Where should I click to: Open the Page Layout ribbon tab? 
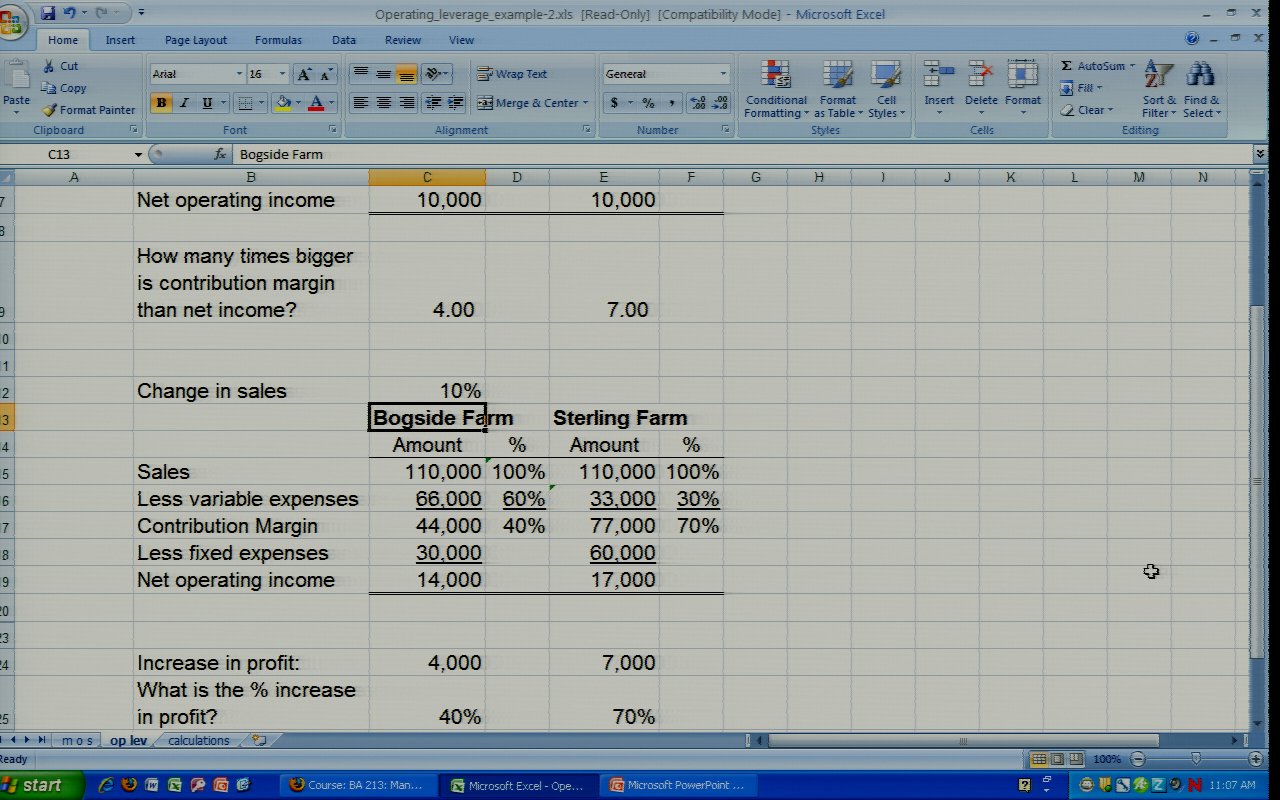196,40
